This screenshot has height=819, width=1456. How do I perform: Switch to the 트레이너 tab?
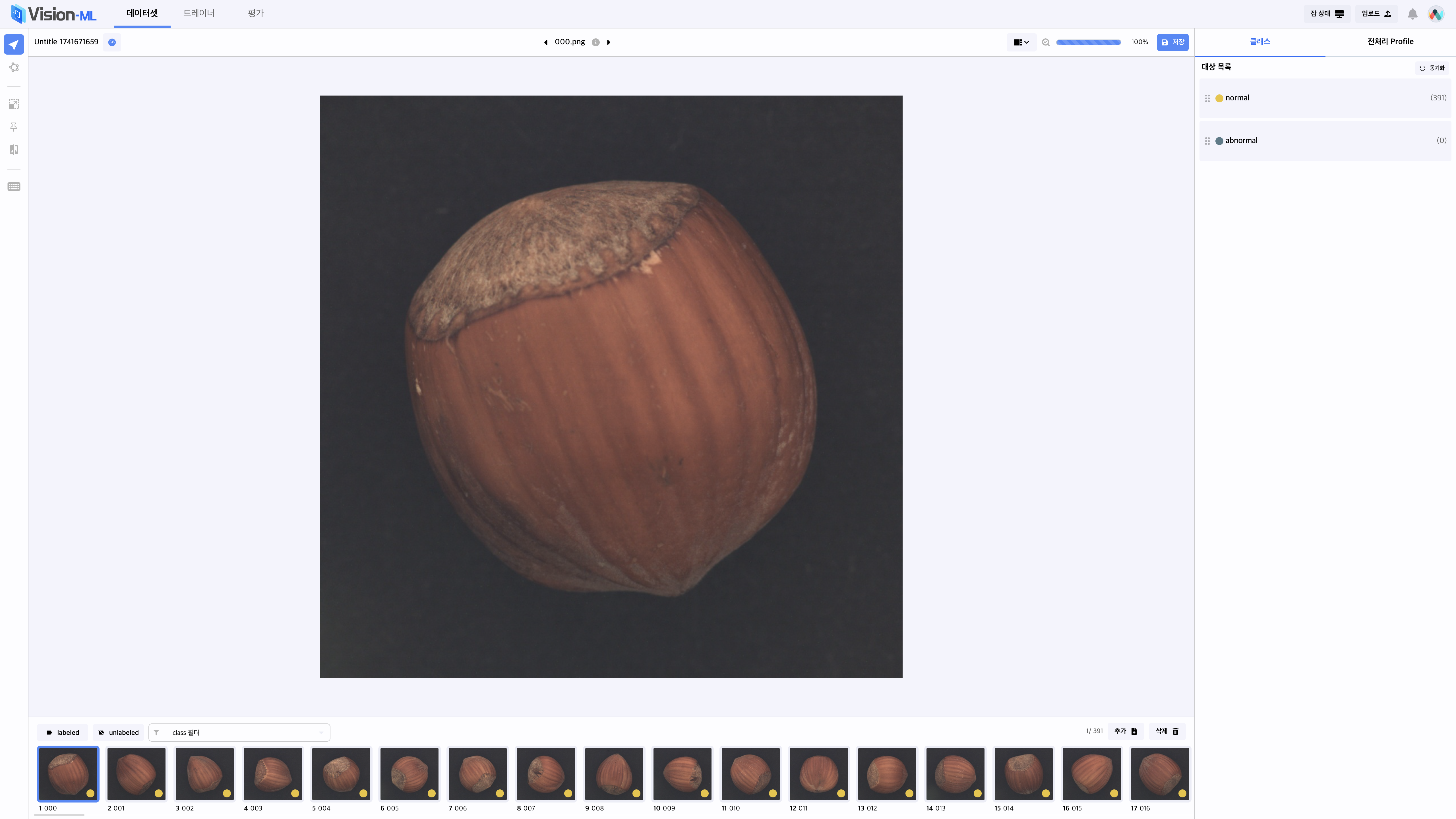point(199,14)
